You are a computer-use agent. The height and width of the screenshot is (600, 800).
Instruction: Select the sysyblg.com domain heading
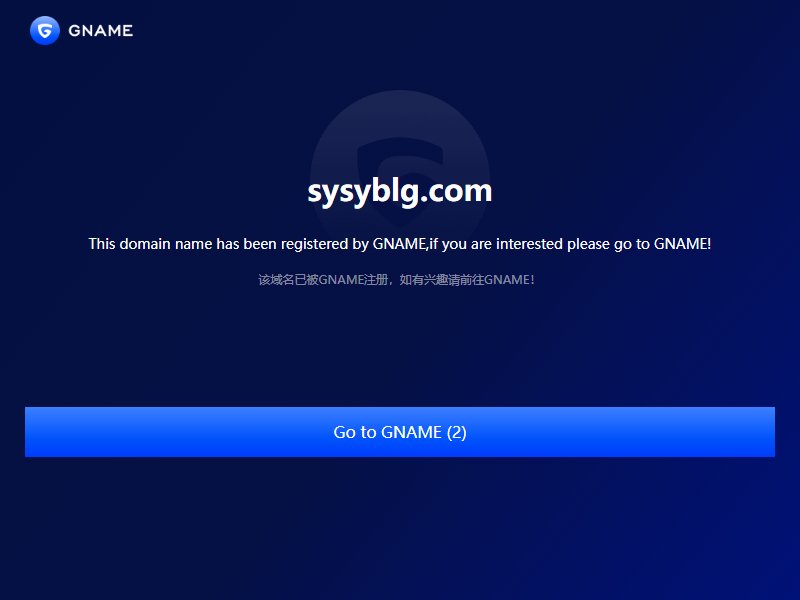tap(400, 192)
